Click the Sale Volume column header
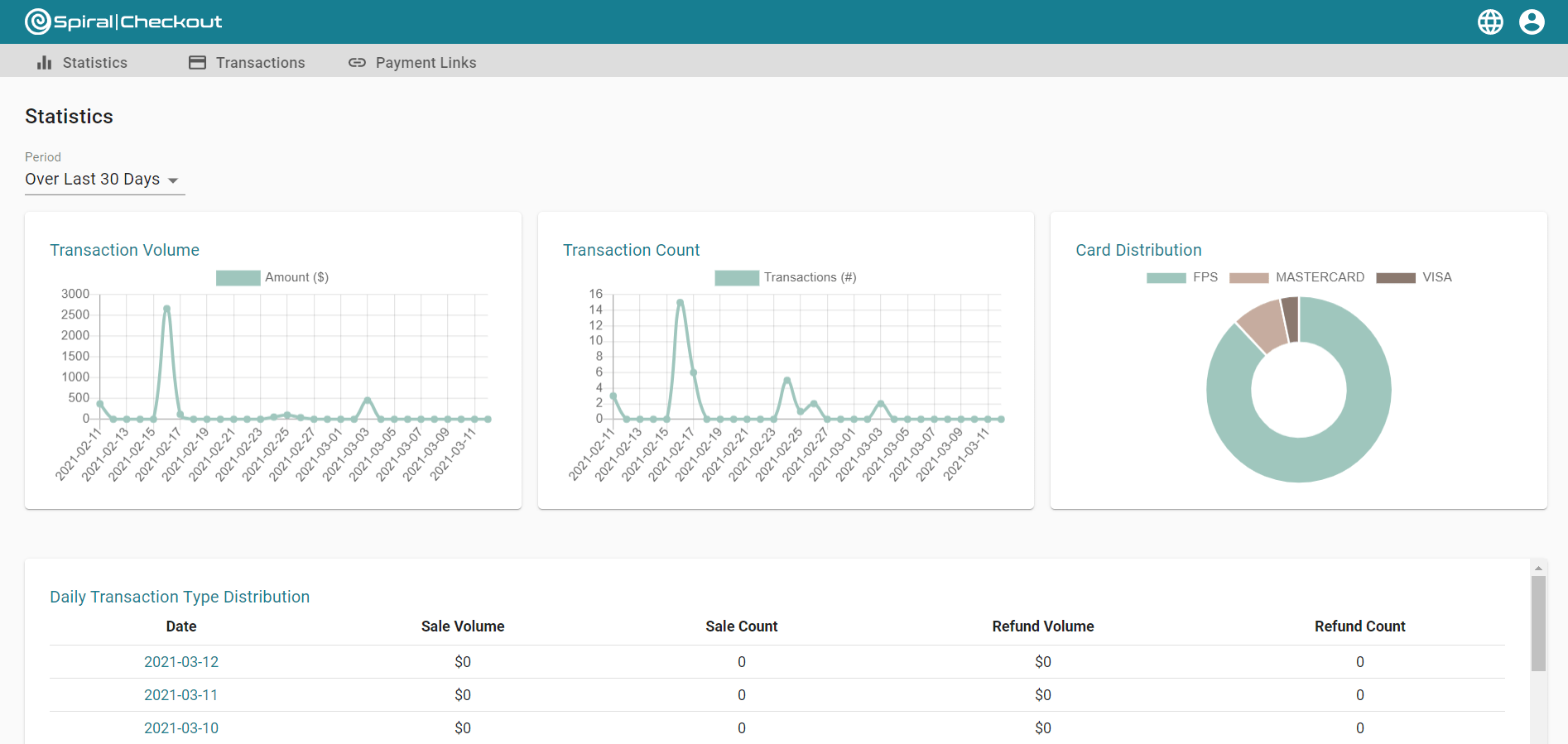The width and height of the screenshot is (1568, 744). click(x=463, y=626)
